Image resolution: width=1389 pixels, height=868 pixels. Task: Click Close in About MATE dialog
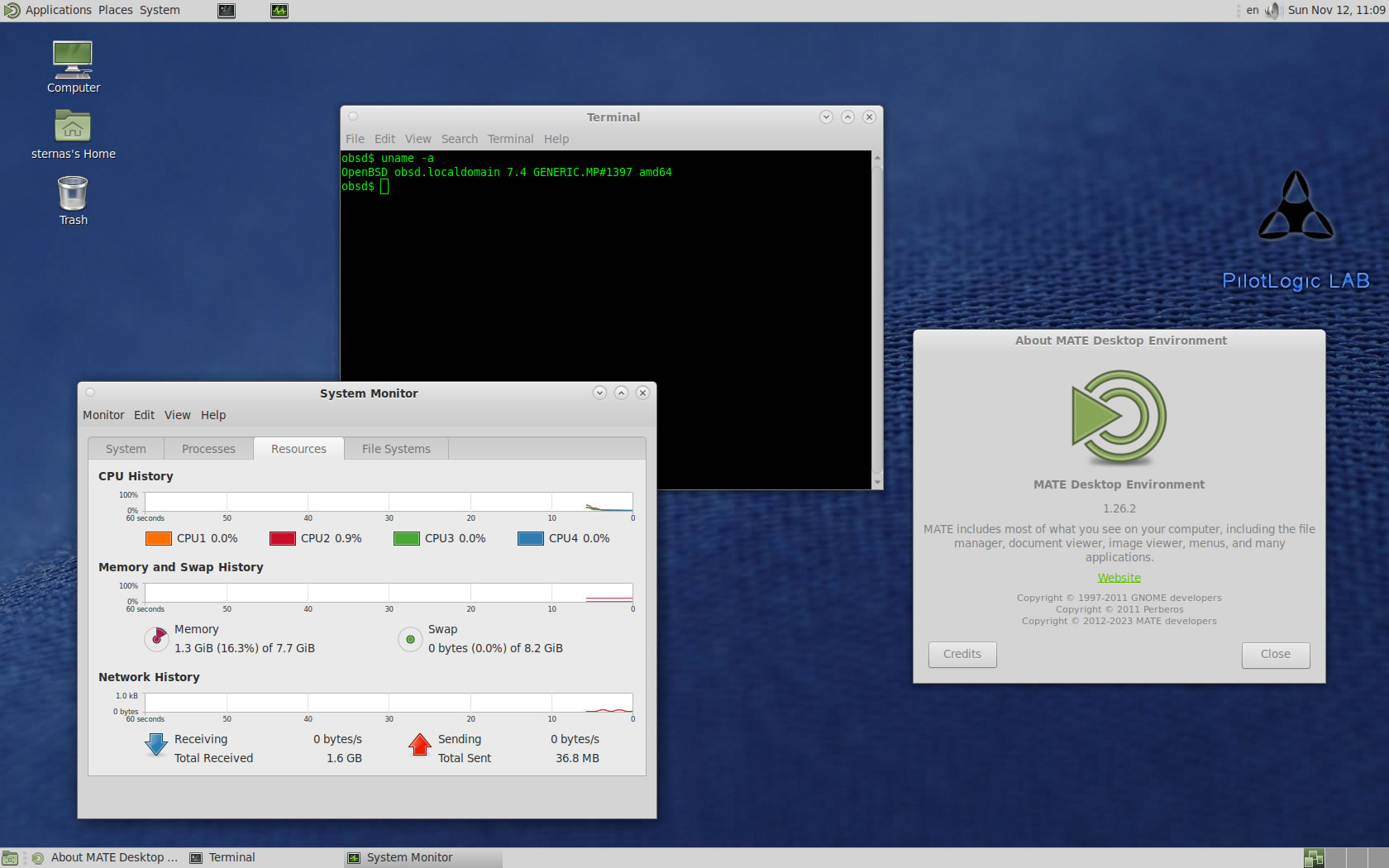pos(1276,654)
